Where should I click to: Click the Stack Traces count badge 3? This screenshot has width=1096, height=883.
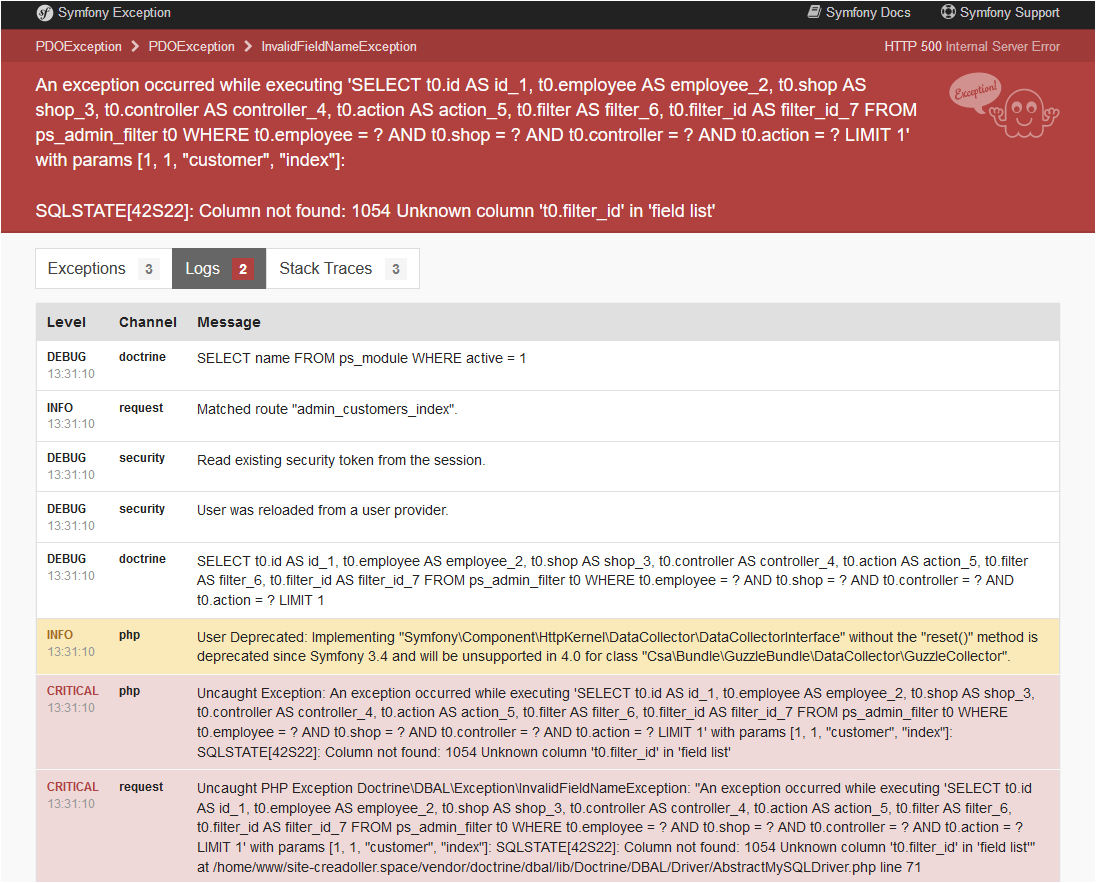pos(396,269)
